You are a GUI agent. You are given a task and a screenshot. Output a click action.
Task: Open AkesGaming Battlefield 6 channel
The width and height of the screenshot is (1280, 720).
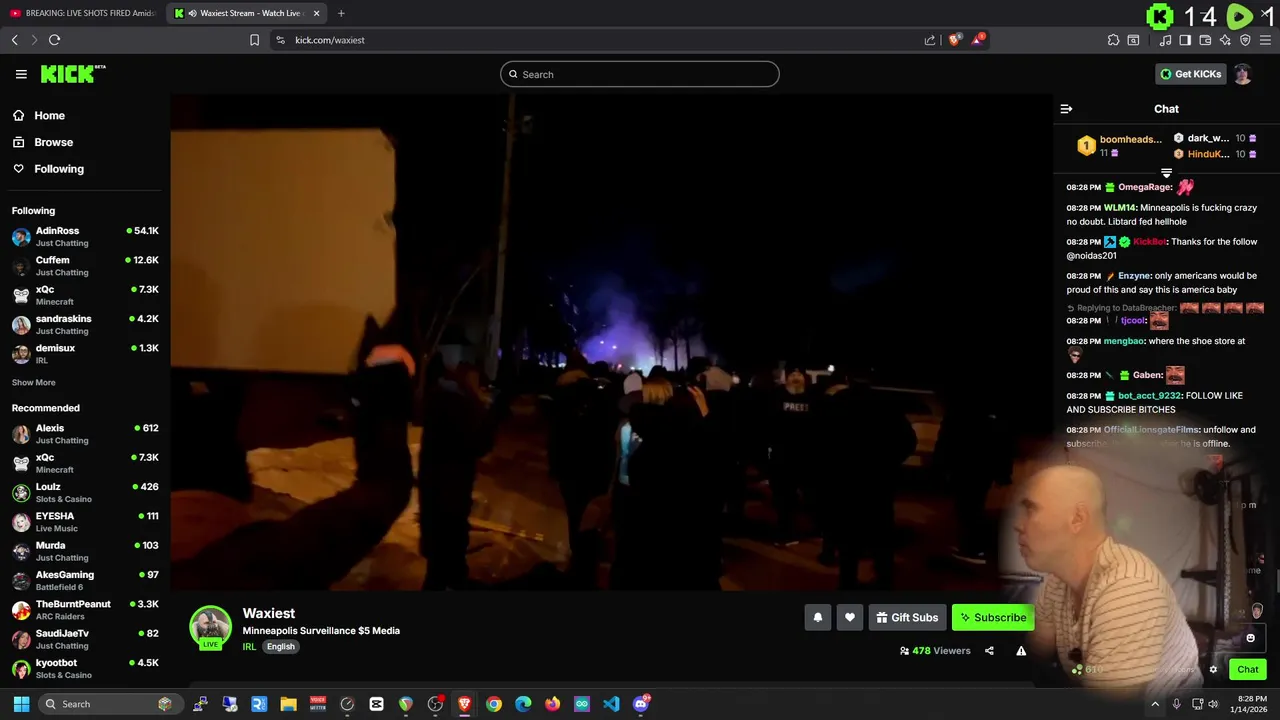coord(85,580)
